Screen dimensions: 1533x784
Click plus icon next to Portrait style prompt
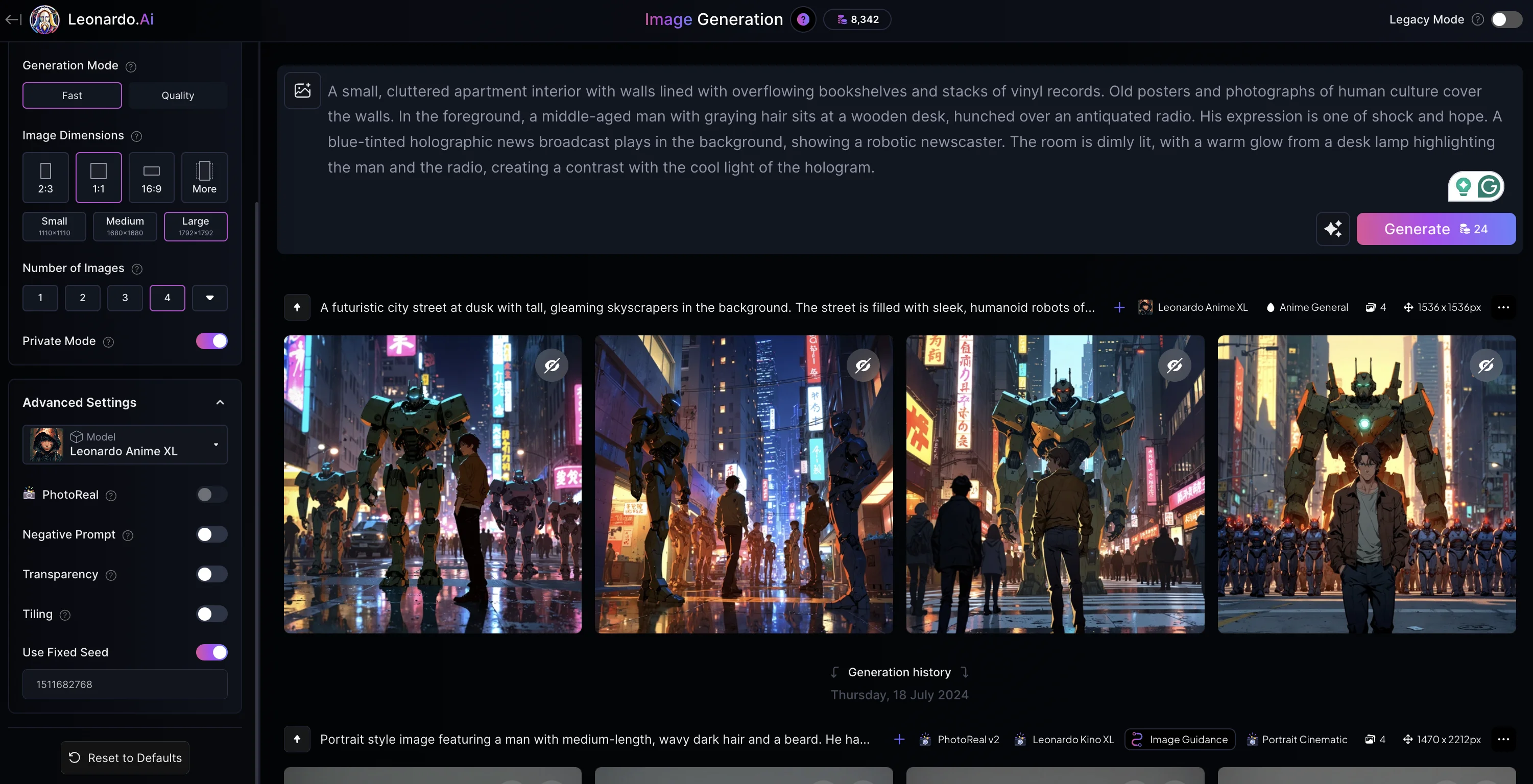(899, 740)
